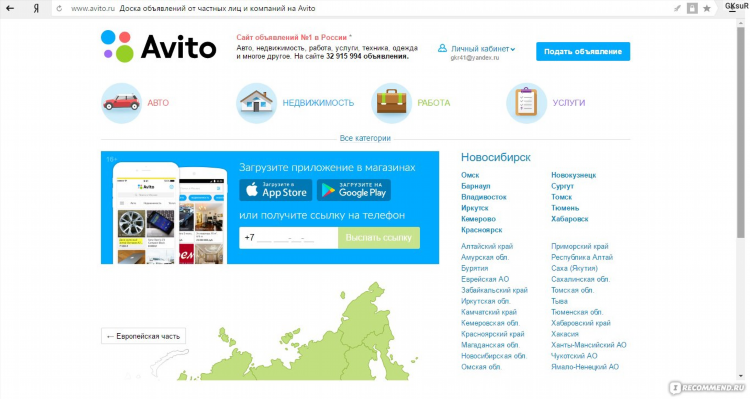
Task: Open the НЕДВИЖИМОСТЬ category label
Action: point(318,103)
